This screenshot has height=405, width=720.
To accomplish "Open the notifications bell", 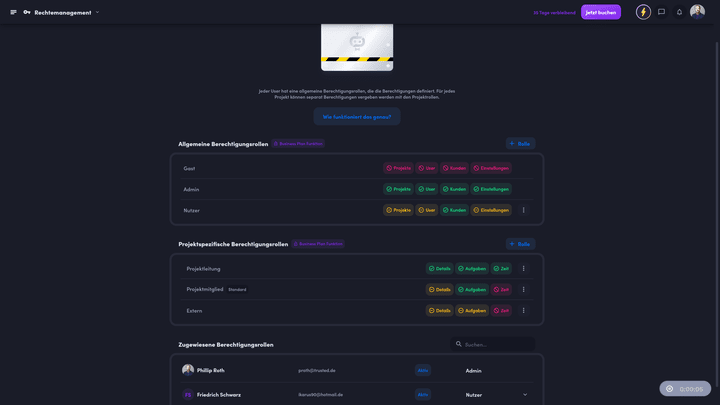I will pos(679,12).
